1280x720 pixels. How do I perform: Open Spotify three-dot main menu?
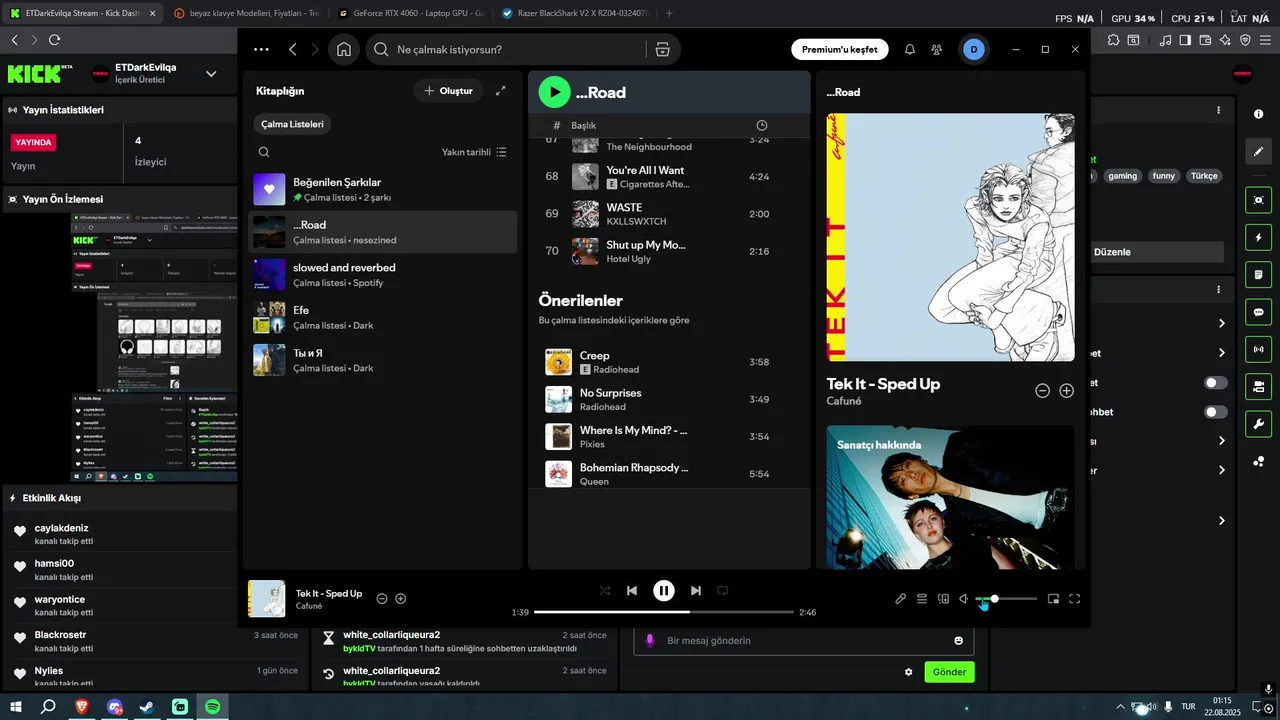point(261,49)
